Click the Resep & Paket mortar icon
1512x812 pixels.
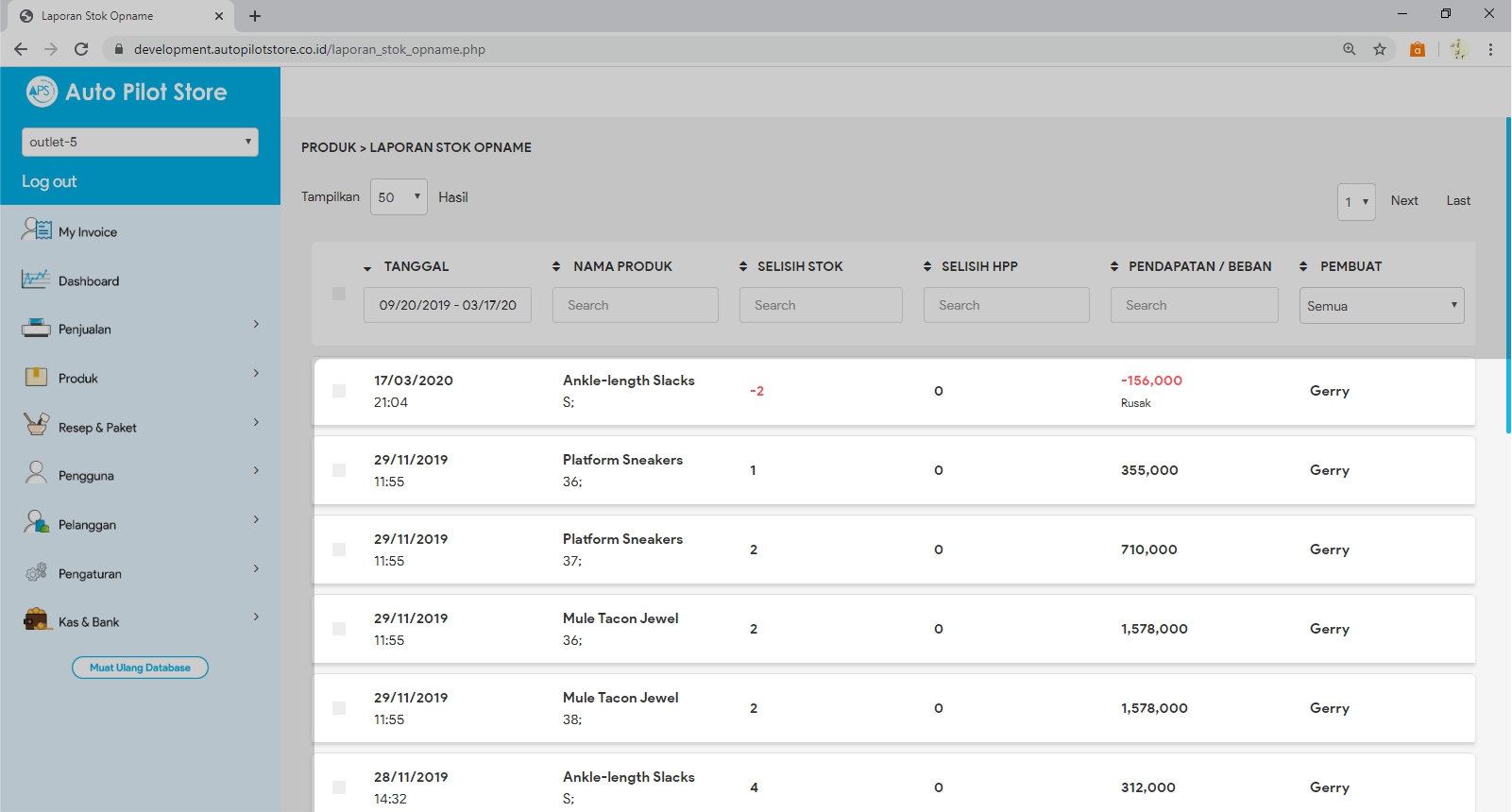click(x=36, y=425)
